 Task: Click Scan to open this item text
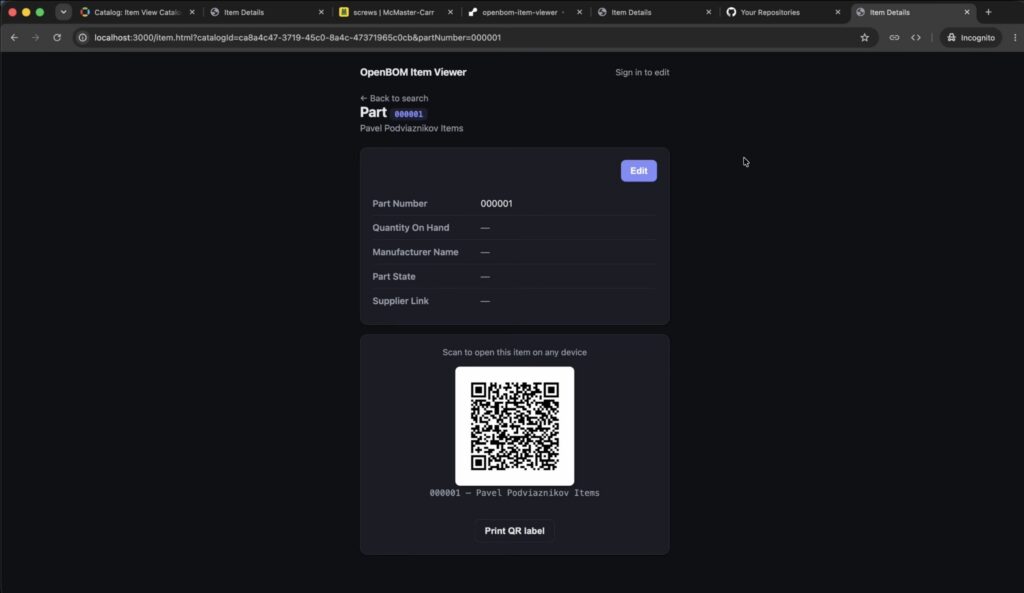coord(515,353)
